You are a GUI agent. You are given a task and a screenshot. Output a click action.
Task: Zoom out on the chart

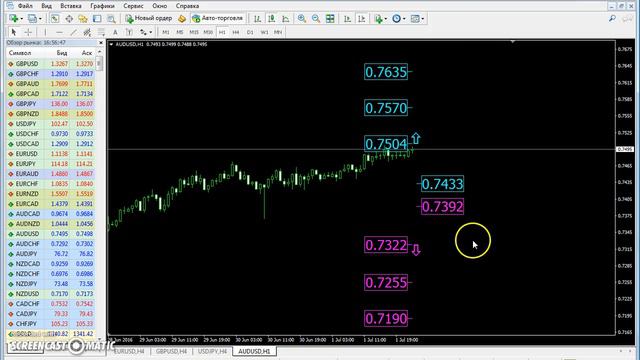(x=316, y=18)
